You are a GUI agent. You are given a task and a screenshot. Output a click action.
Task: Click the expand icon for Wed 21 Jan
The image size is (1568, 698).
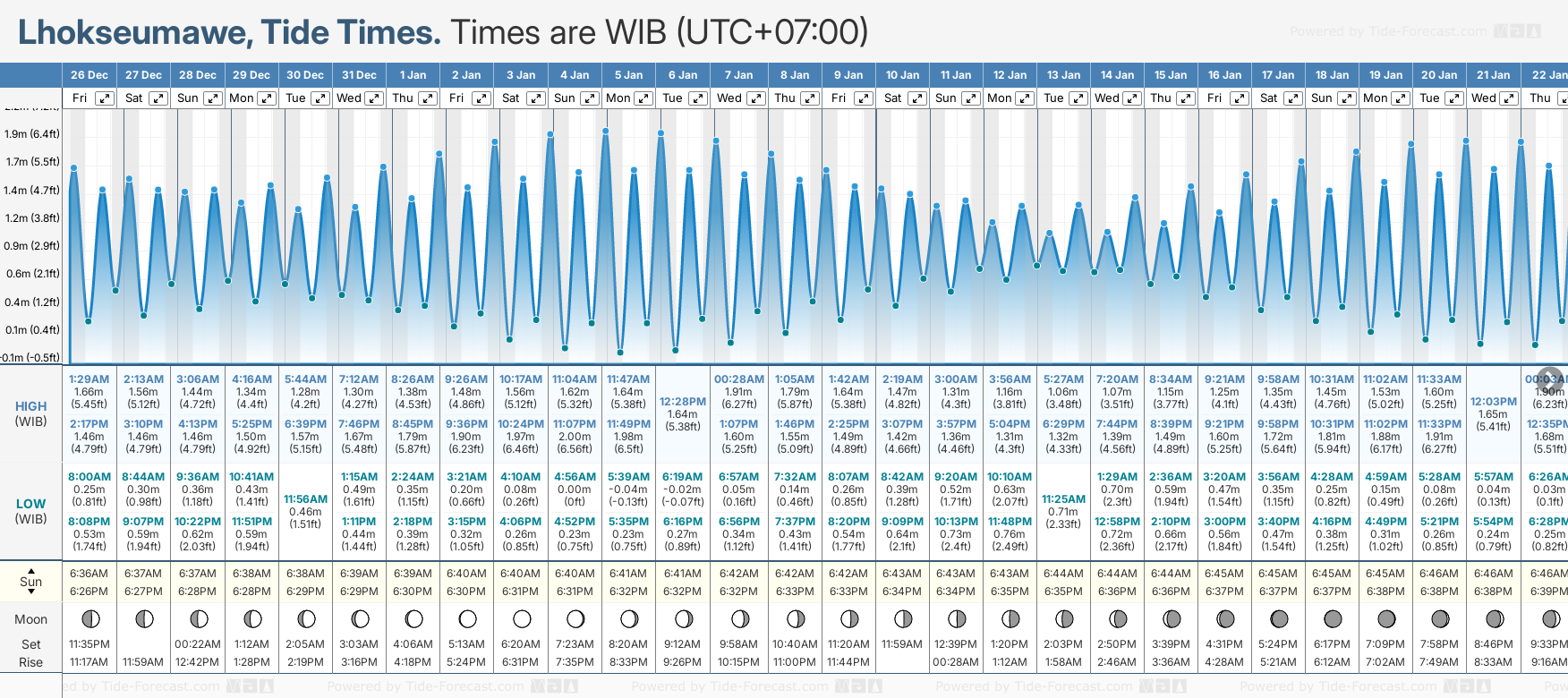(x=1508, y=98)
